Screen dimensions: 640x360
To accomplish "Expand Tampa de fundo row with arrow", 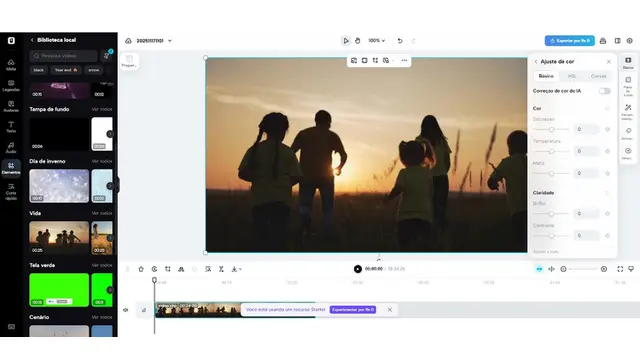I will 109,134.
